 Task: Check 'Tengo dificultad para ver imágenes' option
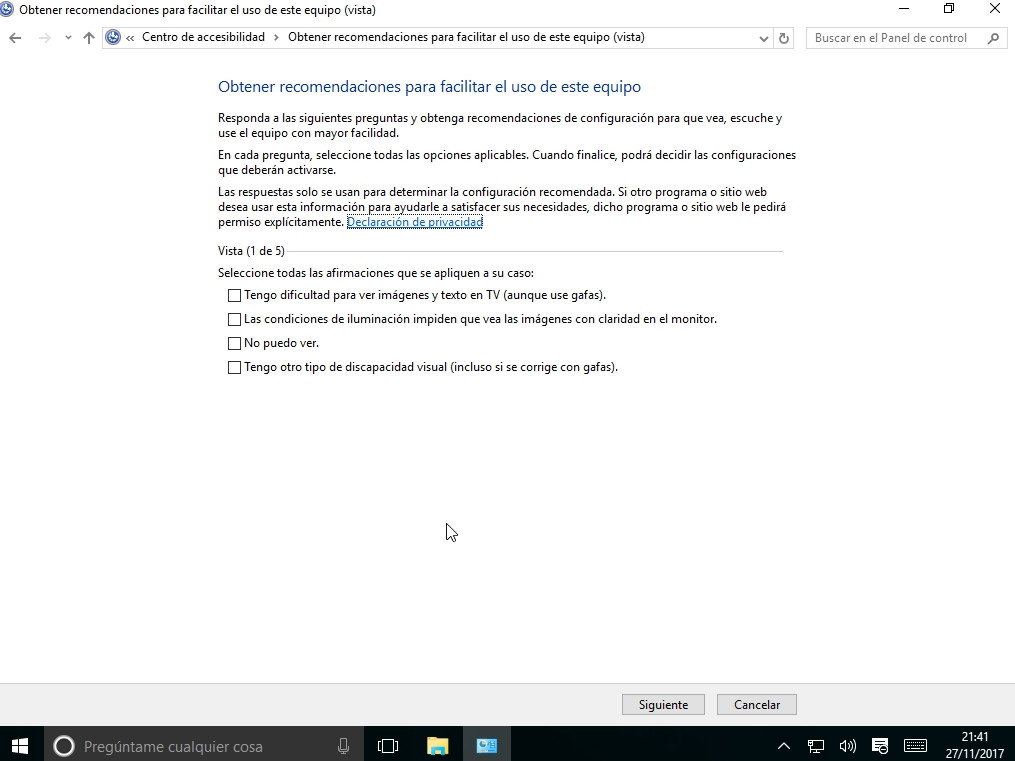click(x=235, y=295)
